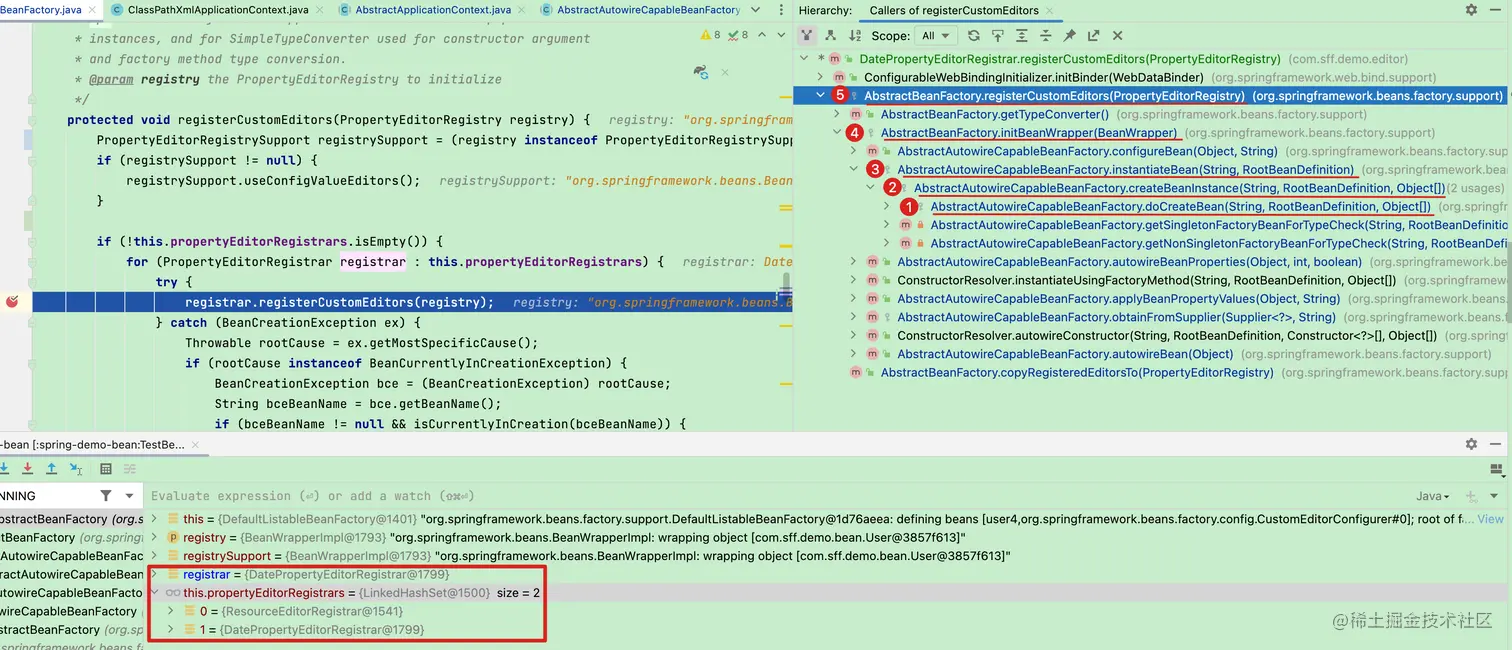The width and height of the screenshot is (1512, 650).
Task: Expand element 0 ResourceEditorRegistrar
Action: click(x=171, y=611)
